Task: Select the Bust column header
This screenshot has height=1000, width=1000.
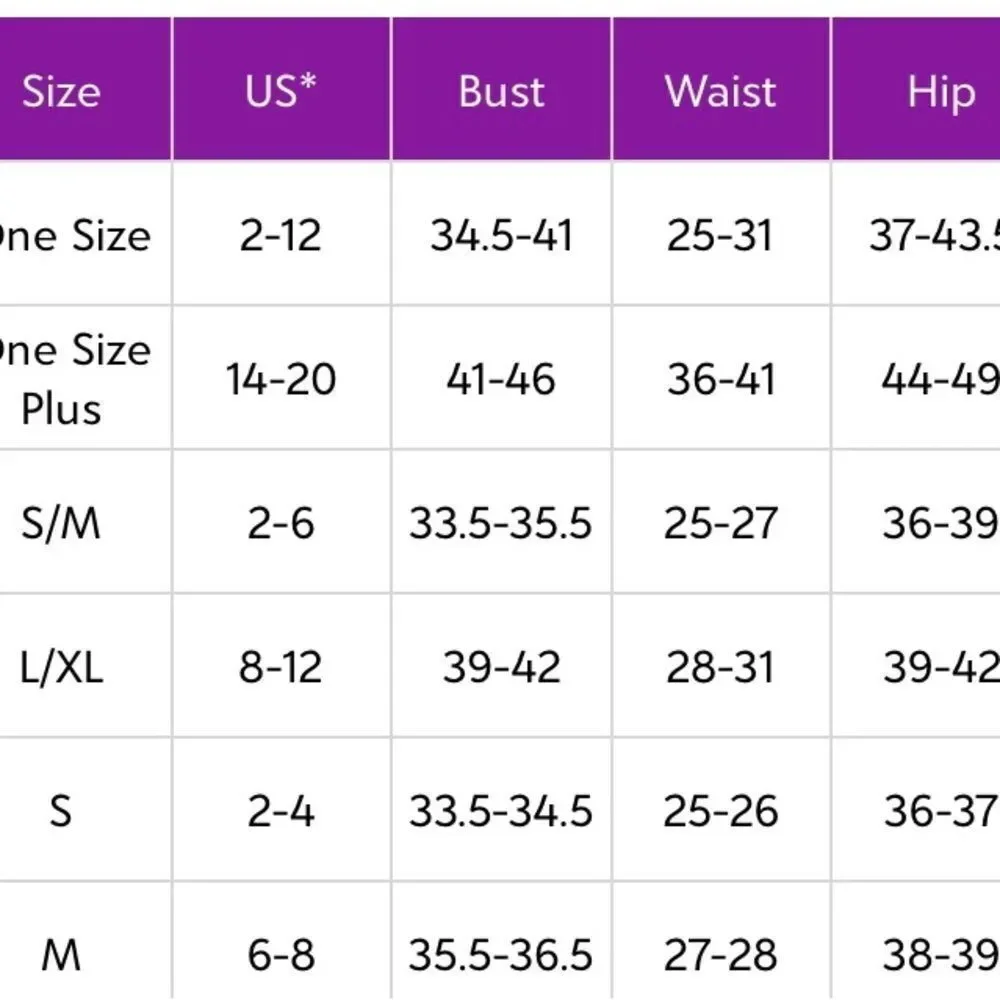Action: (501, 91)
